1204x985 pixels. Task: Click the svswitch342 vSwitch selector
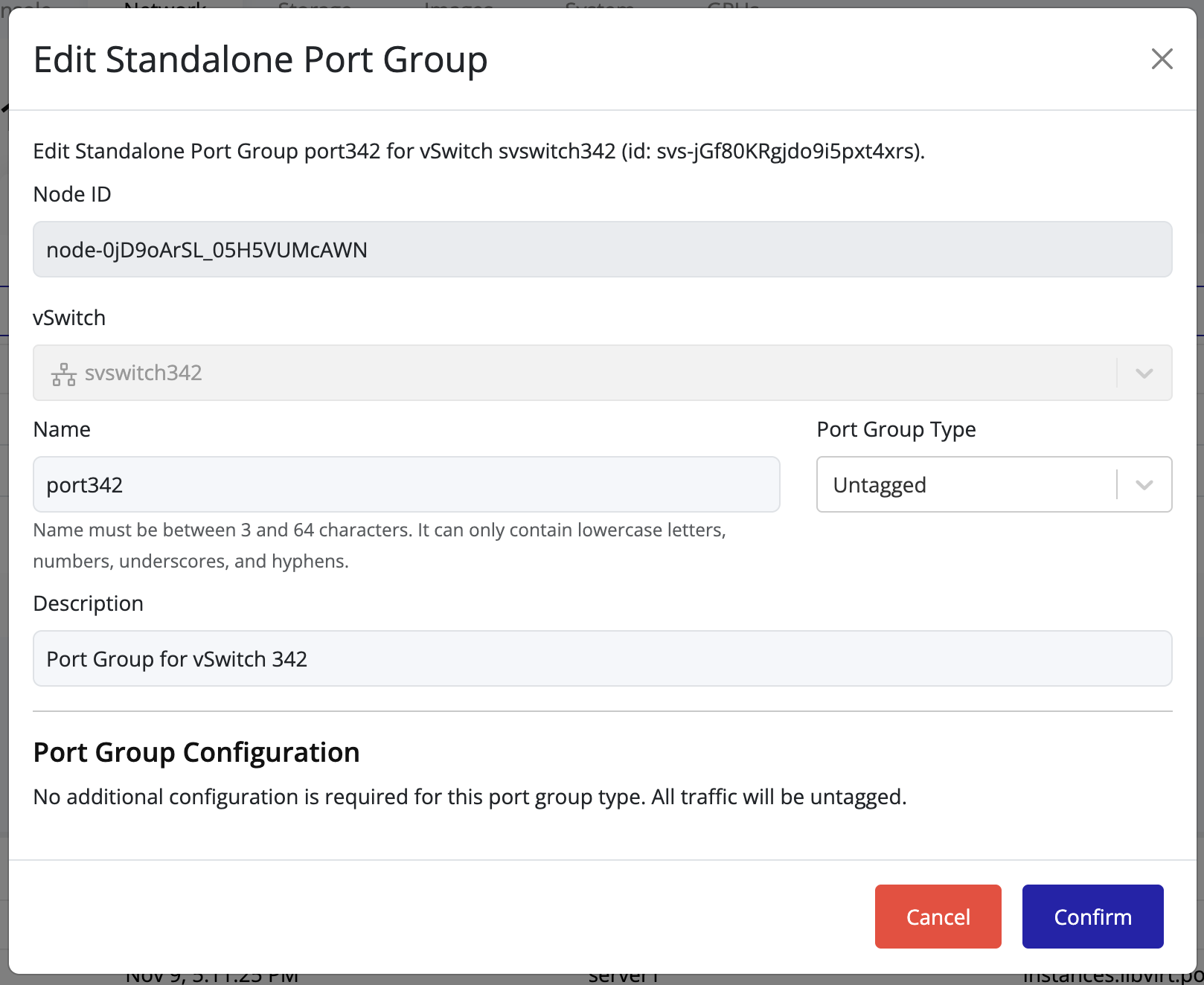[521, 373]
